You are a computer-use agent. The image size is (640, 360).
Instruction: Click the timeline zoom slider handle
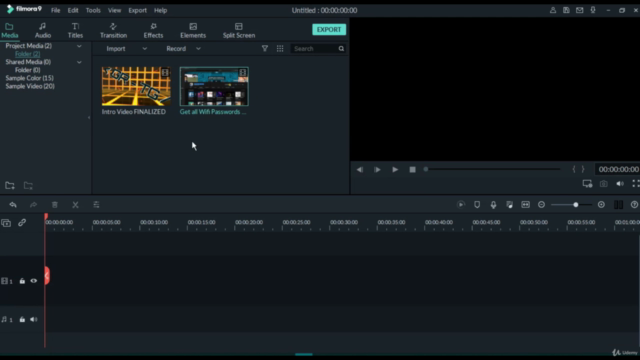tap(576, 204)
